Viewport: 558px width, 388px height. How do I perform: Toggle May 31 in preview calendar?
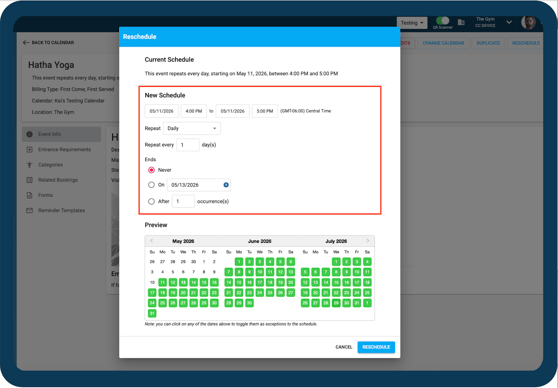point(152,313)
